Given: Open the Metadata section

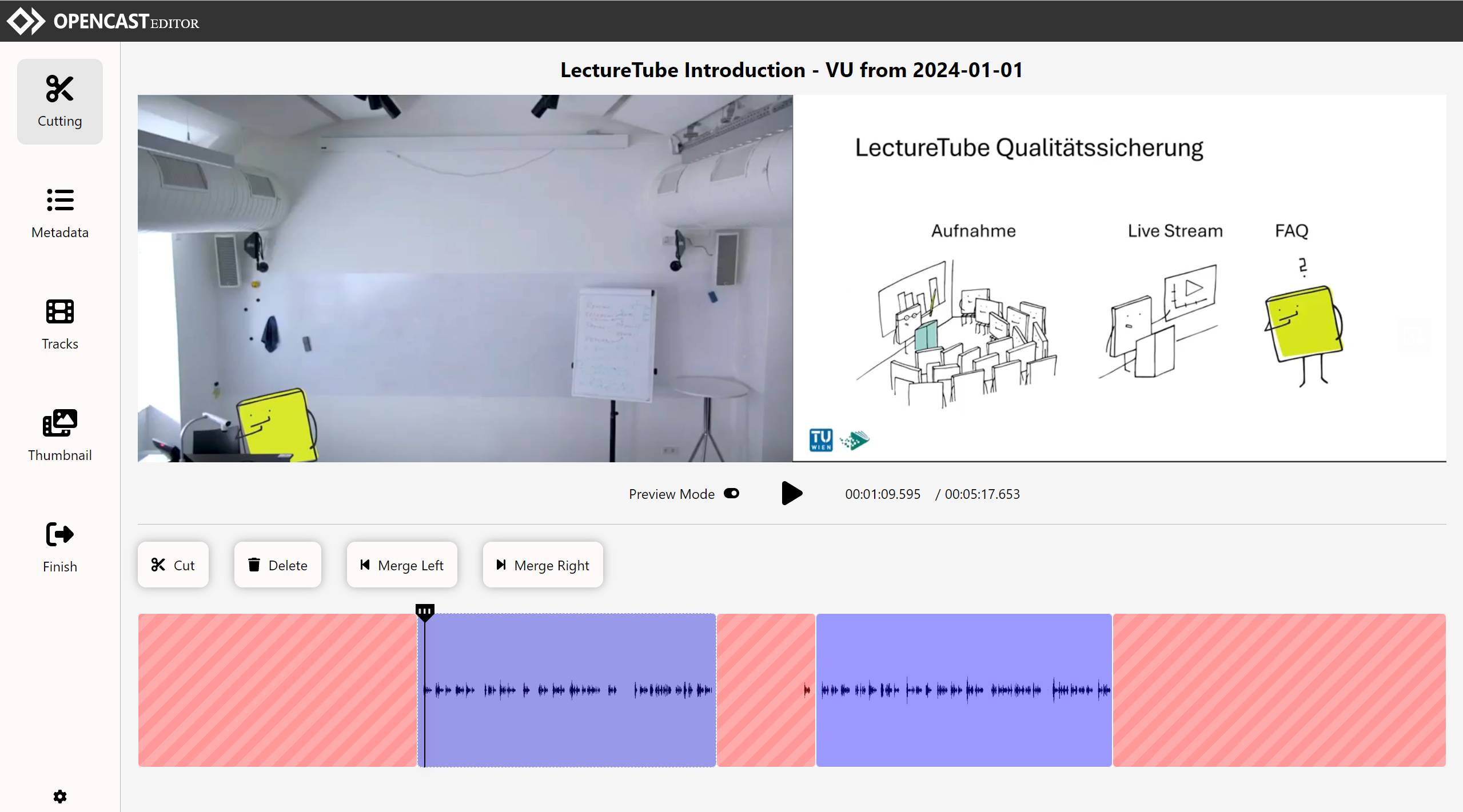Looking at the screenshot, I should (60, 213).
